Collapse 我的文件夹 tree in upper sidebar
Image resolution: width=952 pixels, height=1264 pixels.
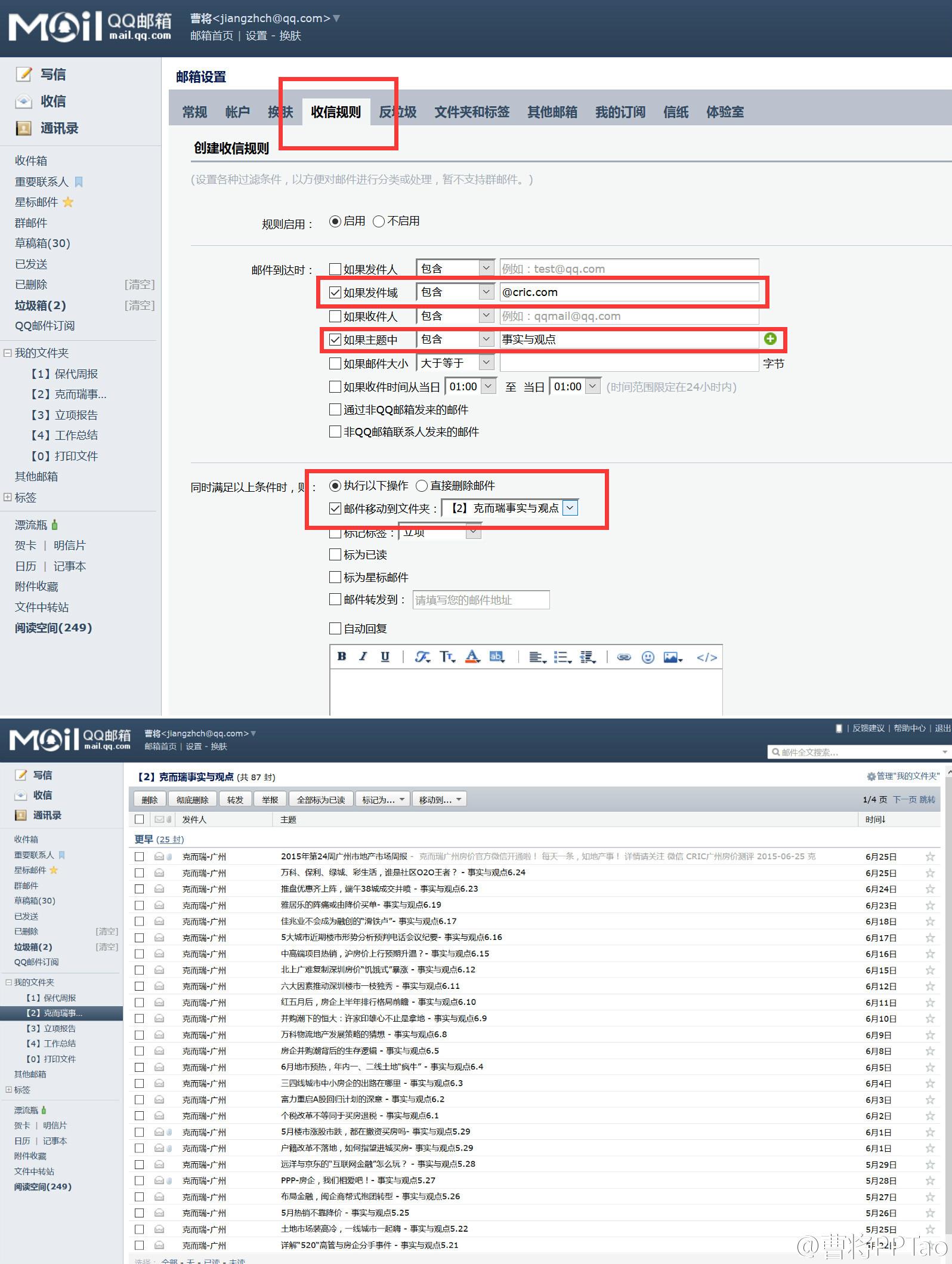click(x=8, y=353)
